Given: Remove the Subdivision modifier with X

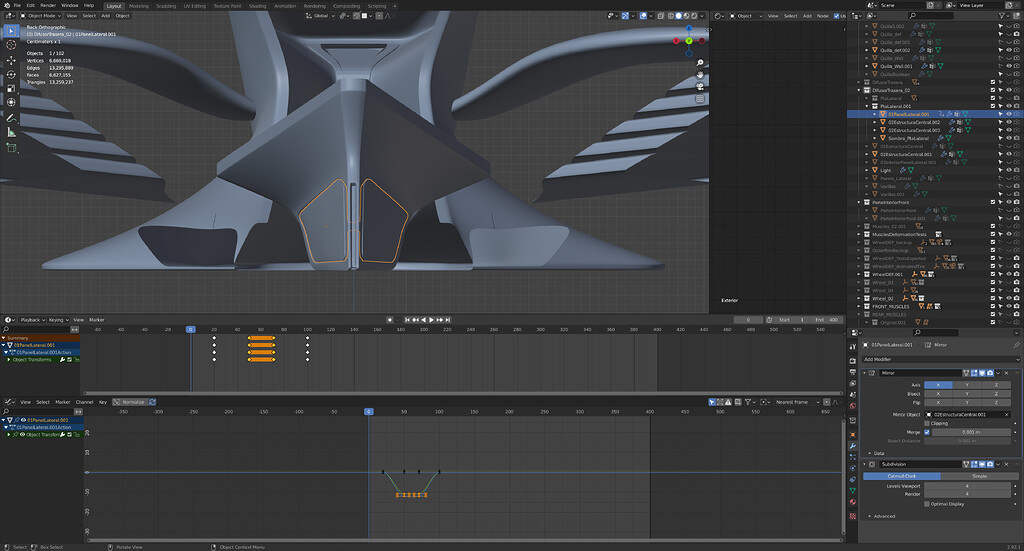Looking at the screenshot, I should (x=1006, y=464).
